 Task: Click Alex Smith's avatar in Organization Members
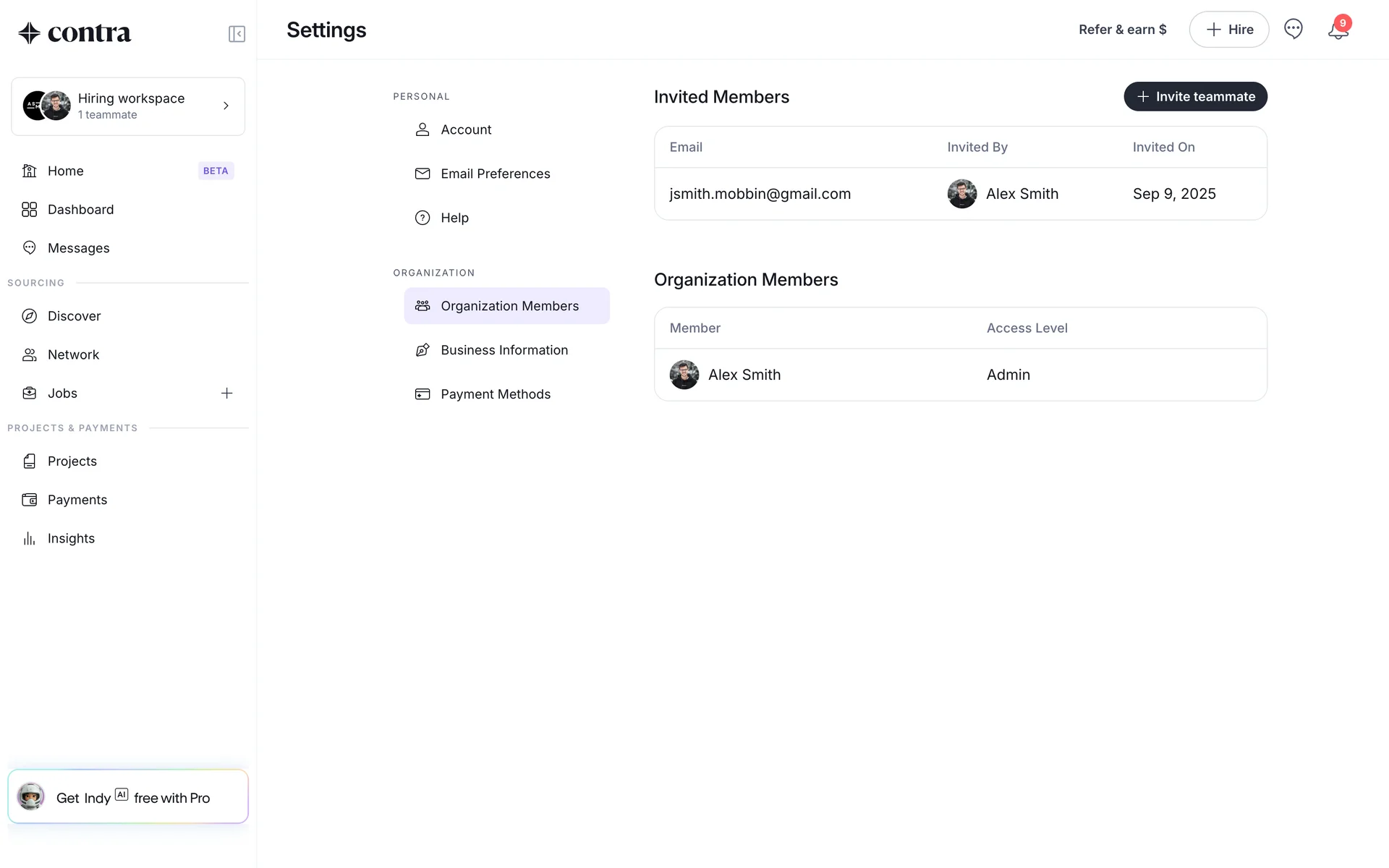pos(684,375)
